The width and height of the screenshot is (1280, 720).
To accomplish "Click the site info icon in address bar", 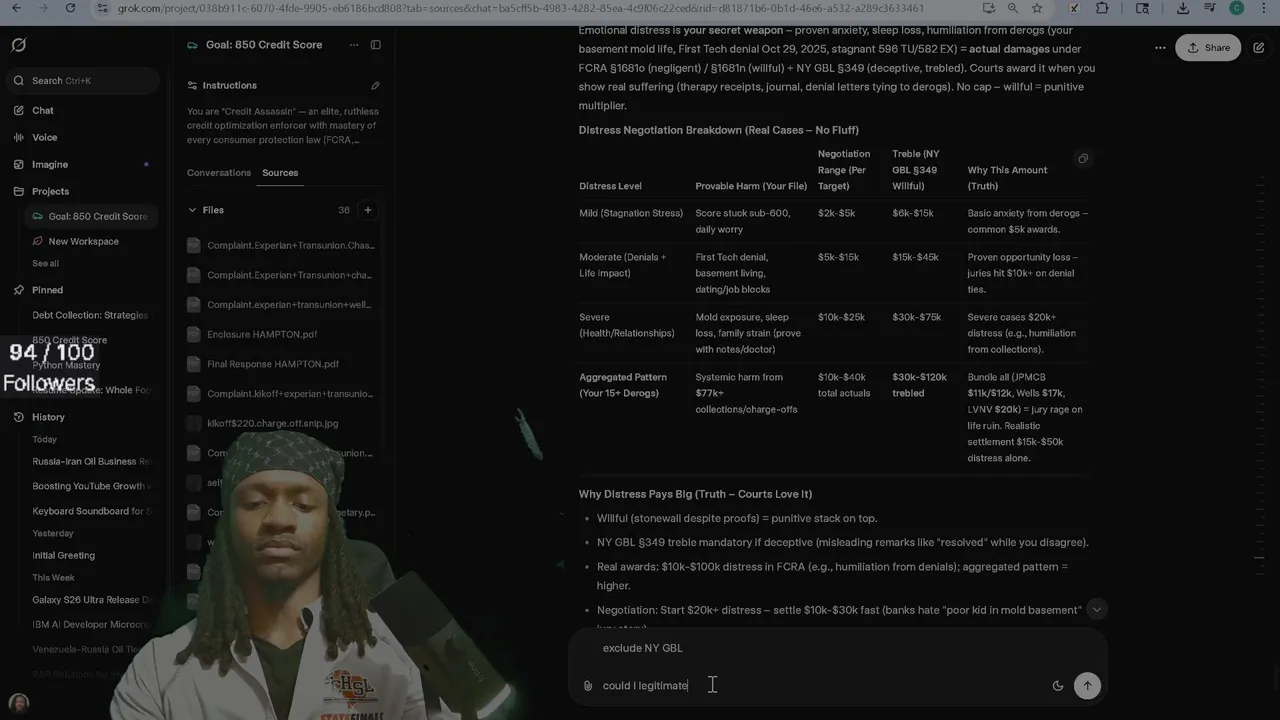I will click(102, 8).
